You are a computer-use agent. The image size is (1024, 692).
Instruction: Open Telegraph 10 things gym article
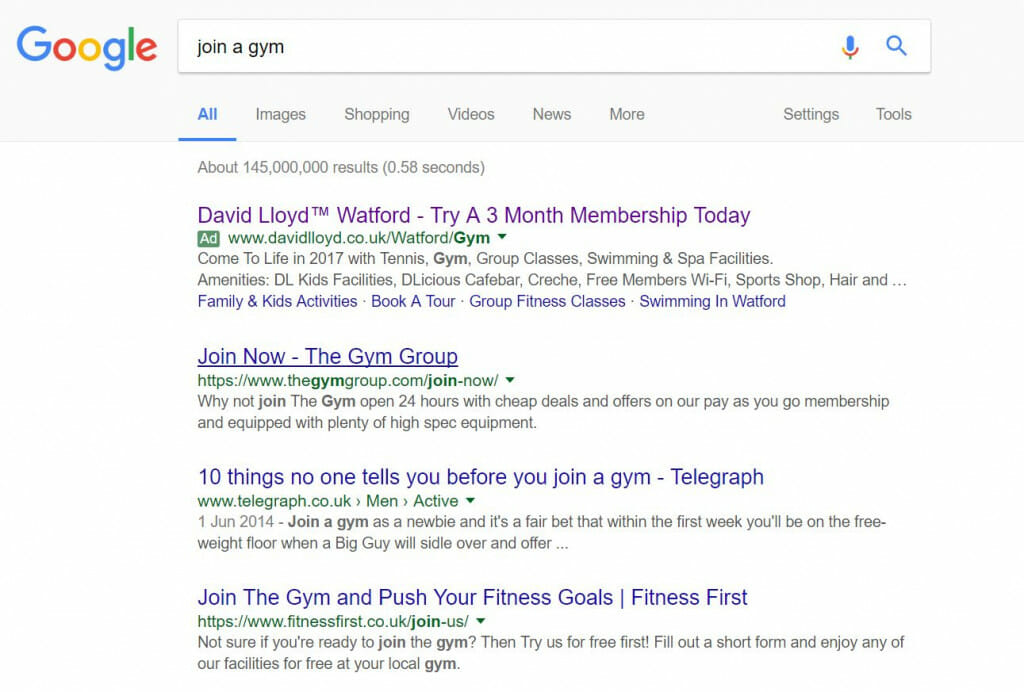pyautogui.click(x=481, y=477)
